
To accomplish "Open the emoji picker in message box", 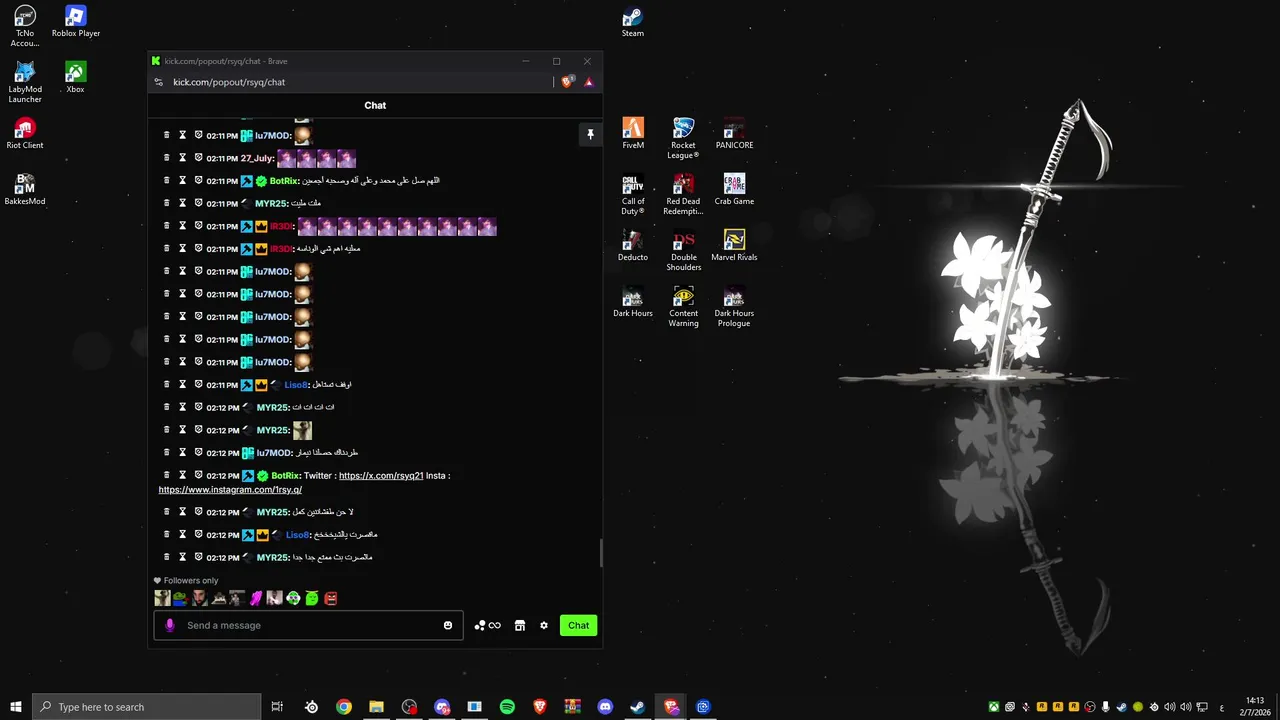I will click(448, 625).
